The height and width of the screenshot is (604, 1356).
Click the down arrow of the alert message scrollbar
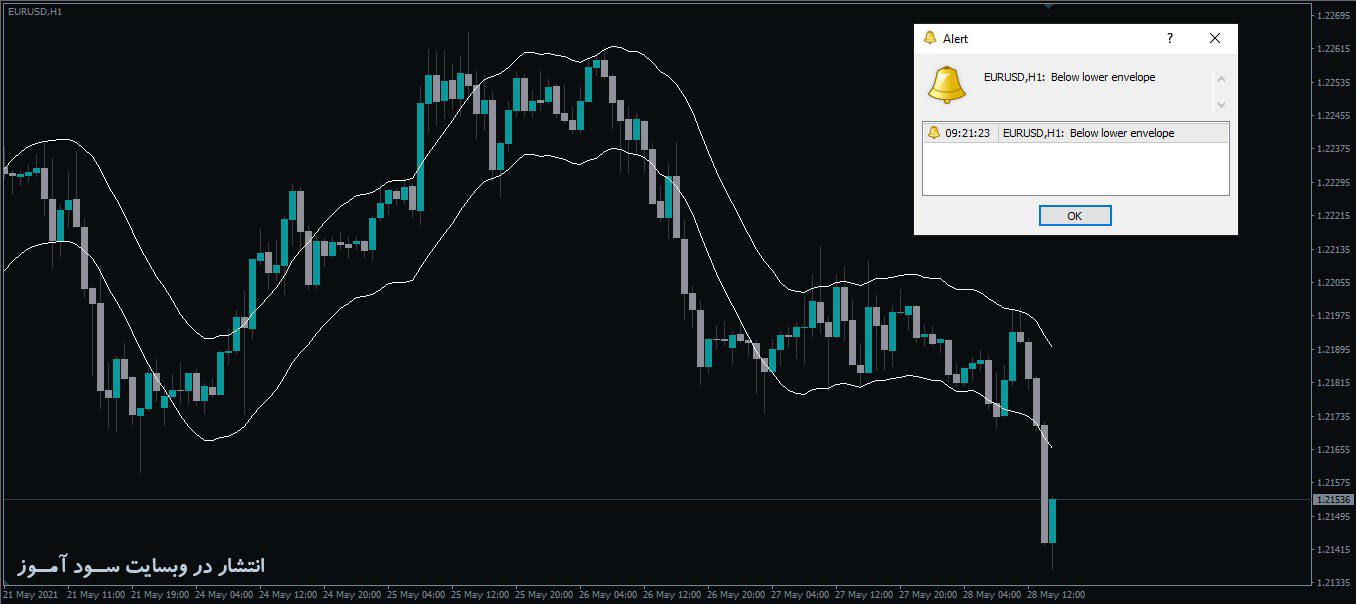coord(1221,104)
